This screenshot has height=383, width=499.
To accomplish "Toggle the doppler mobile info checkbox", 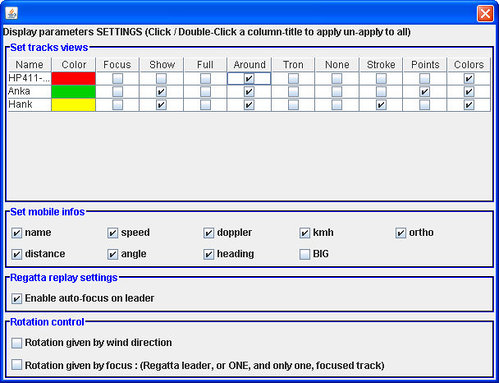I will [x=209, y=233].
